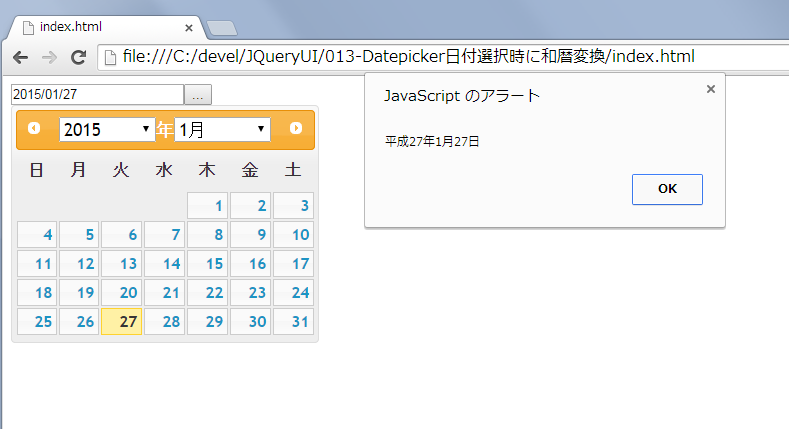Select day 13 in the calendar
Viewport: 789px width, 429px height.
tap(122, 264)
